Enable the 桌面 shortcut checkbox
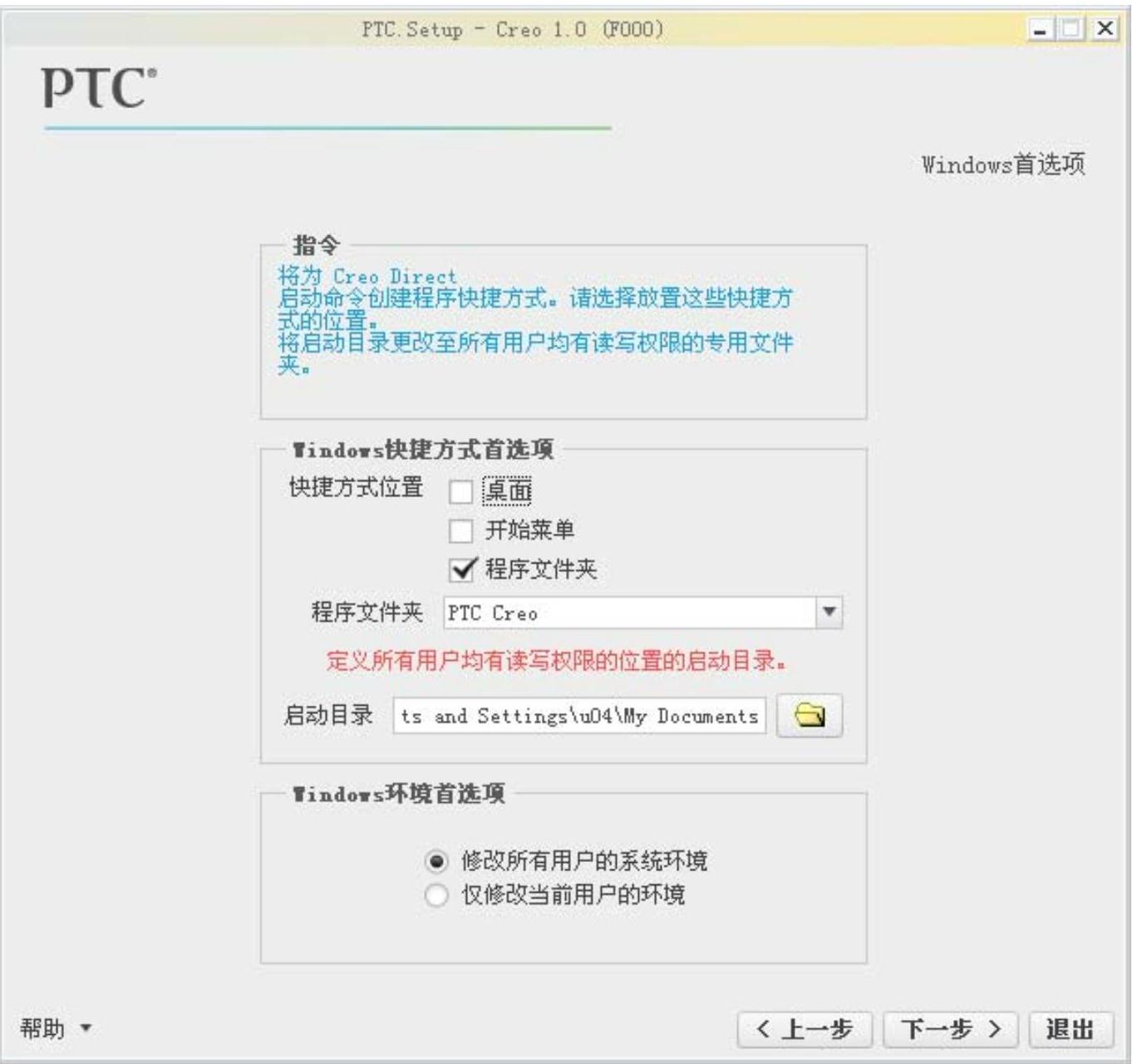The width and height of the screenshot is (1132, 1064). (460, 492)
